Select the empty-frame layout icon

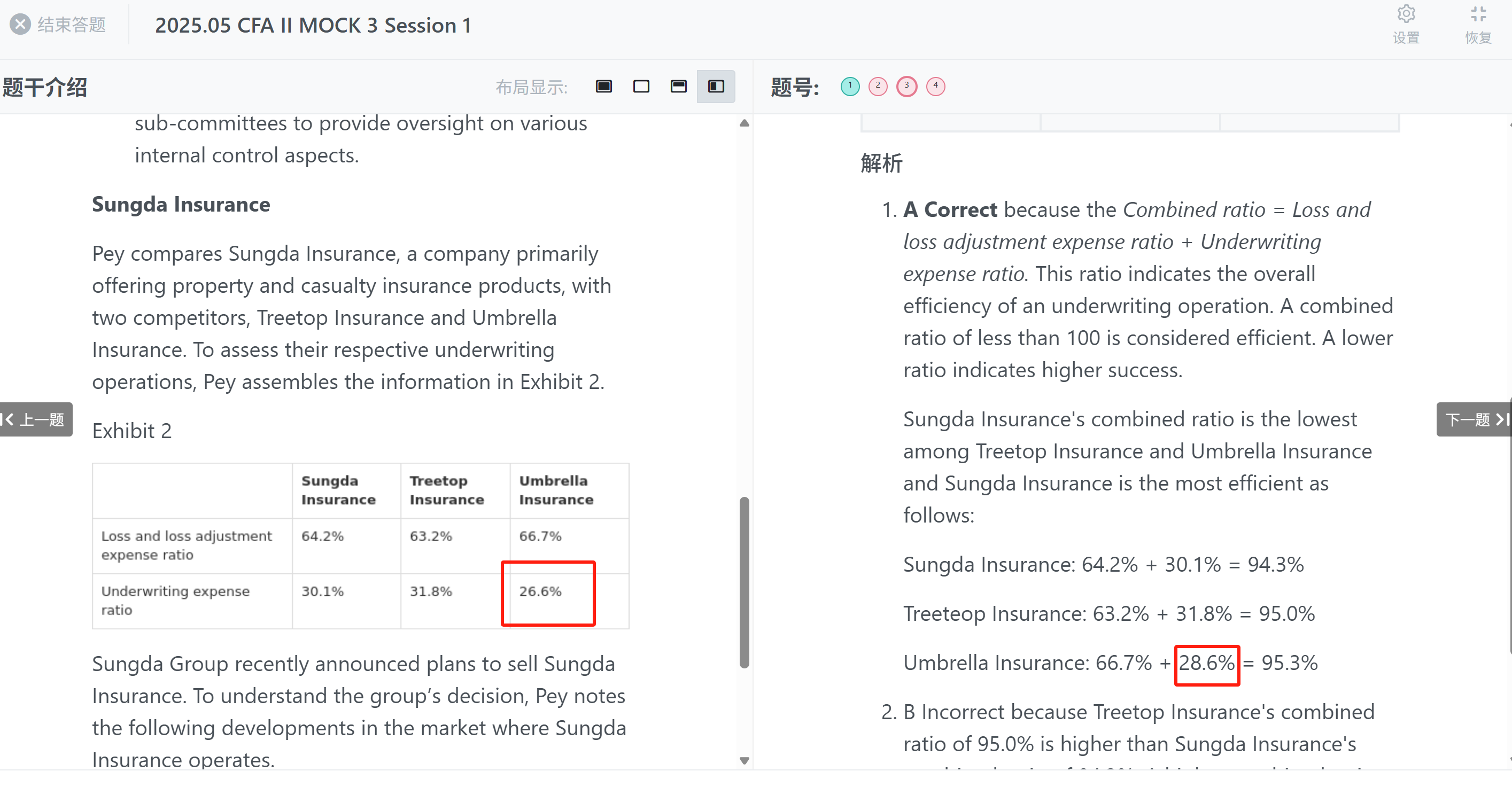[641, 87]
